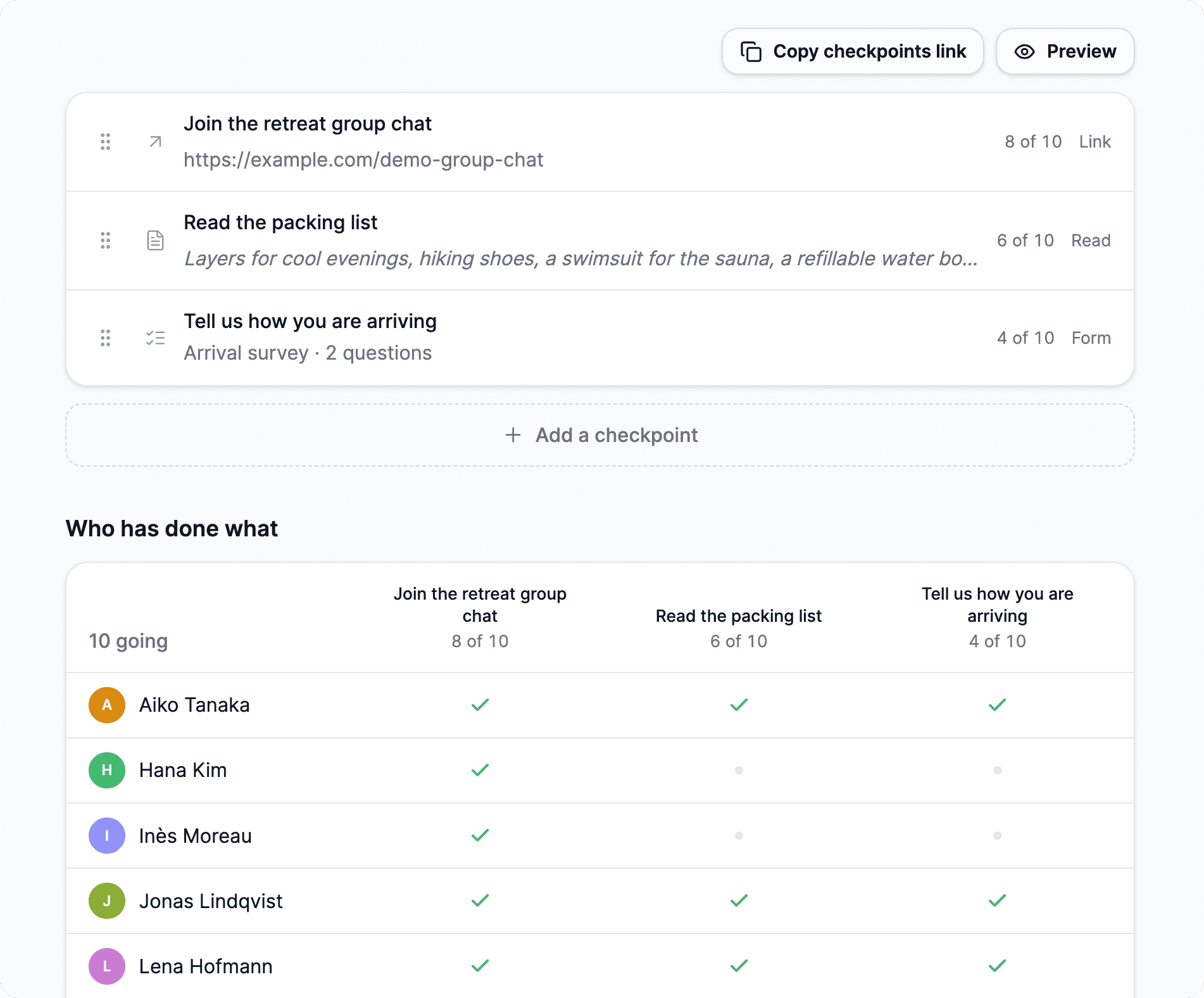Viewport: 1204px width, 998px height.
Task: Click Aiko Tanaka's arrival survey checkmark
Action: point(997,705)
